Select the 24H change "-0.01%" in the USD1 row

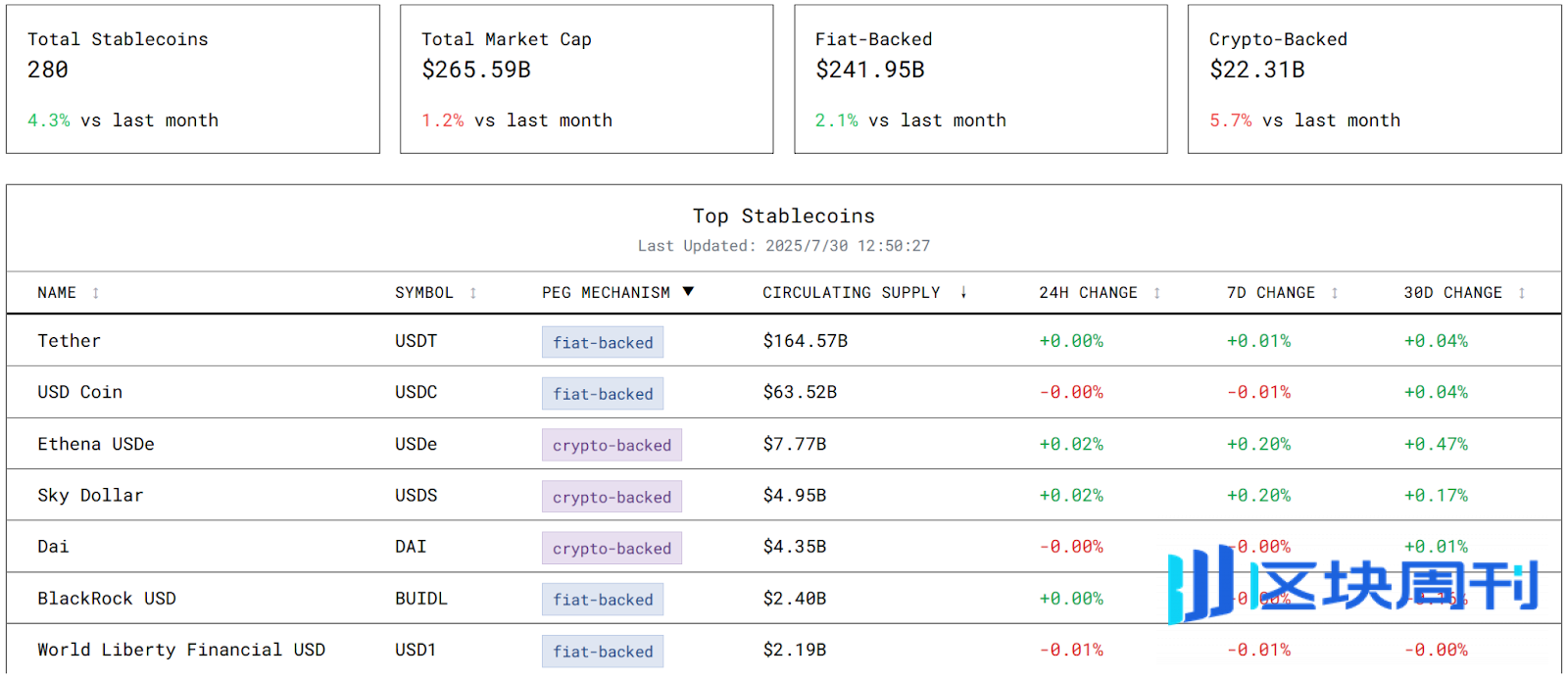(1071, 650)
